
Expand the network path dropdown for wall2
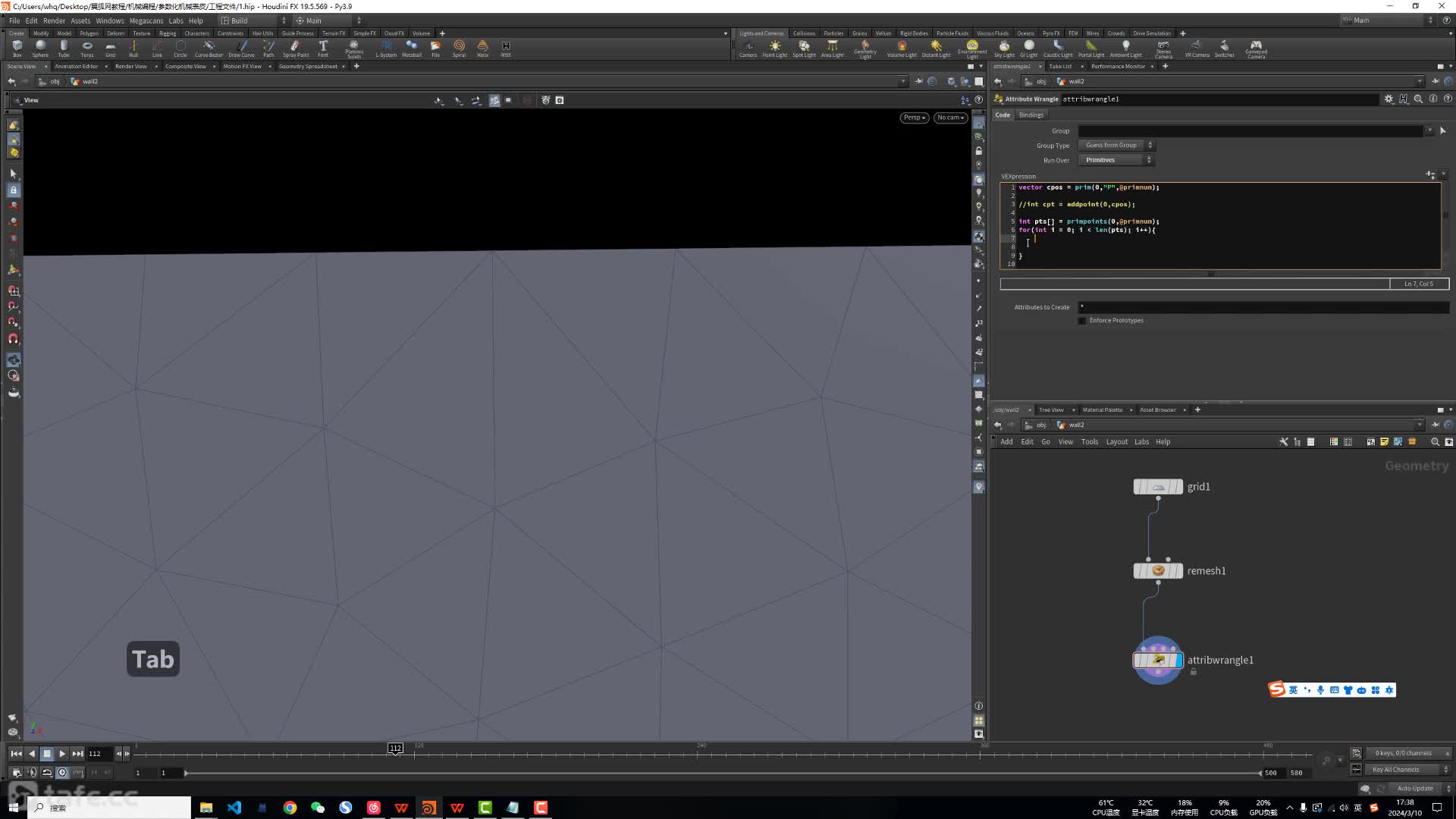(1420, 425)
